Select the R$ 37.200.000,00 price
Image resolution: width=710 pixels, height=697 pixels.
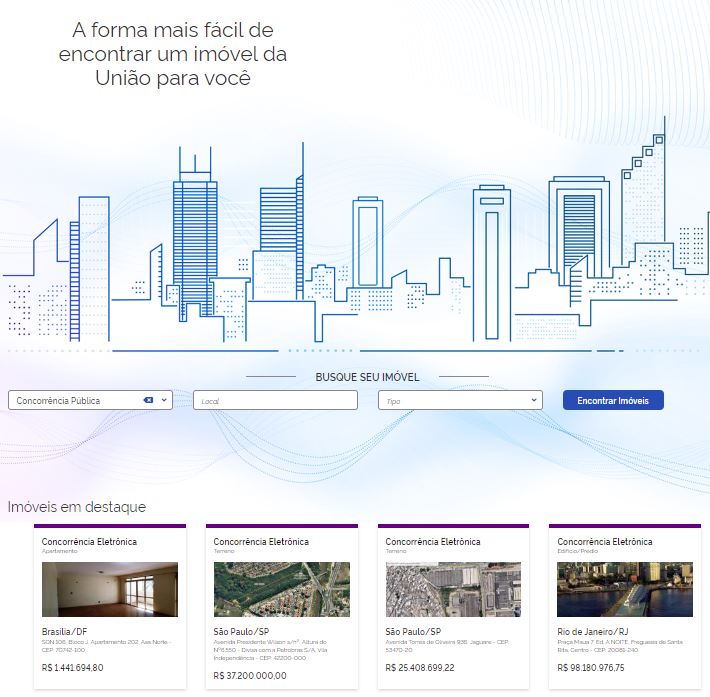tap(250, 676)
